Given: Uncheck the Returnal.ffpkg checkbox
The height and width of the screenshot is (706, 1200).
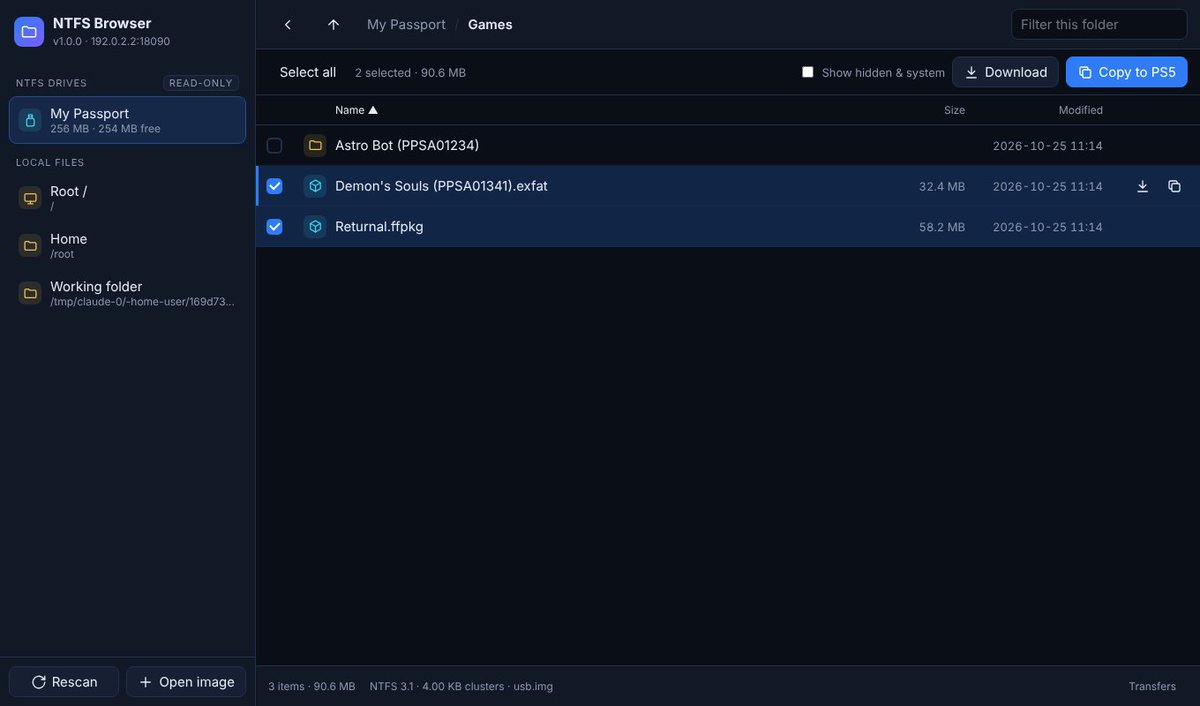Looking at the screenshot, I should (x=274, y=227).
